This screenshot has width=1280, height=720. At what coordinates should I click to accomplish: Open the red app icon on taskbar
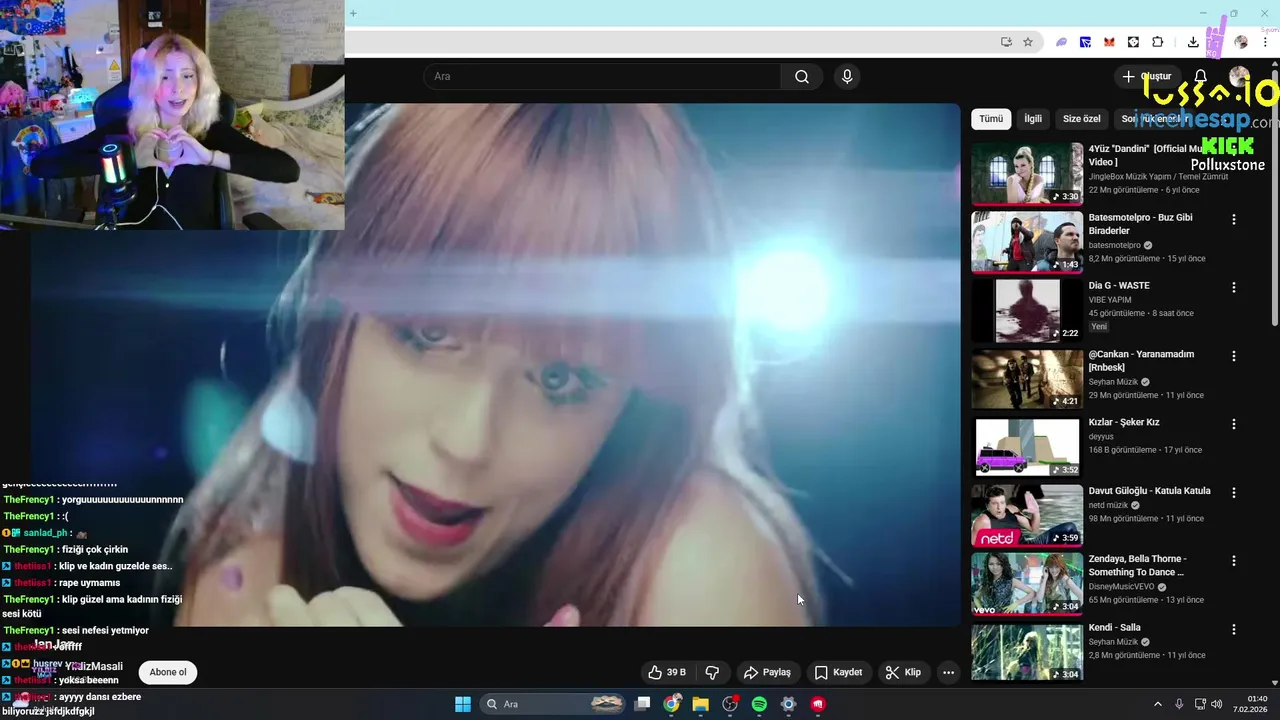pos(818,704)
